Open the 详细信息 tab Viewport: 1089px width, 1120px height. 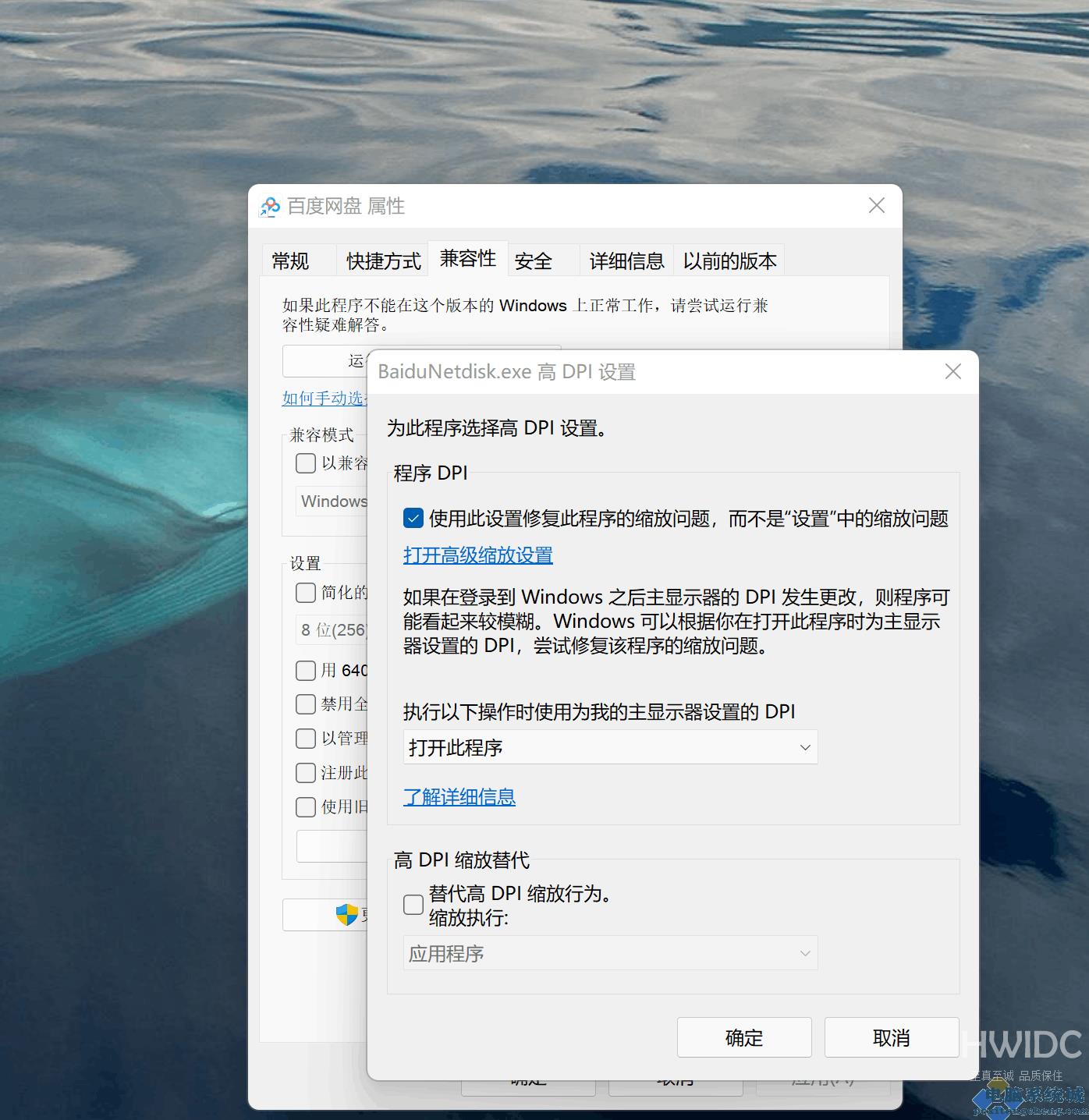pyautogui.click(x=626, y=261)
